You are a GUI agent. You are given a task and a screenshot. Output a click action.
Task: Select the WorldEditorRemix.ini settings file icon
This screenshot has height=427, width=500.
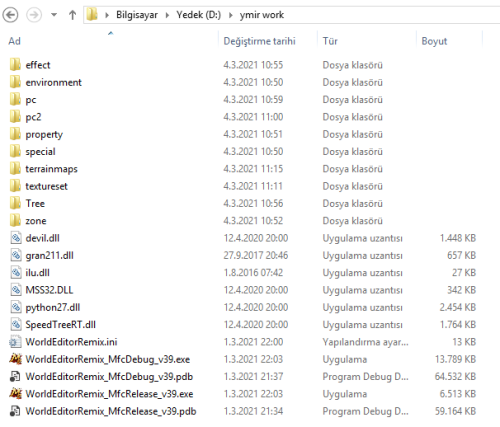(x=15, y=342)
